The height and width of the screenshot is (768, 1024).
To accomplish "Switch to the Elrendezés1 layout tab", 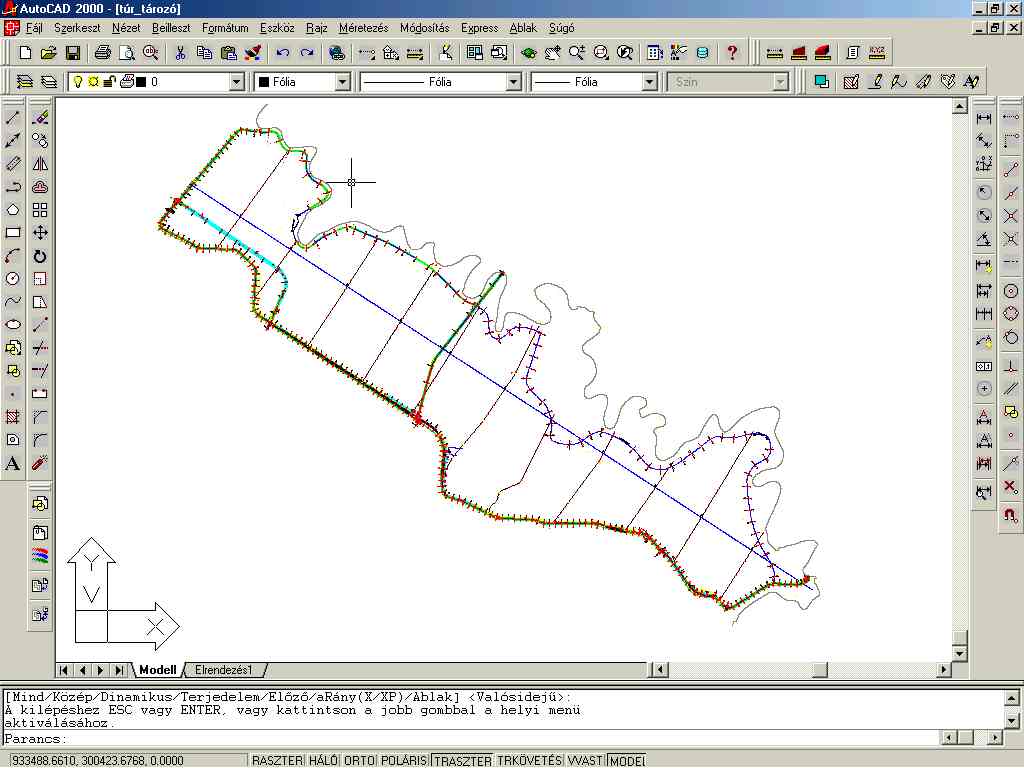I will pos(224,670).
